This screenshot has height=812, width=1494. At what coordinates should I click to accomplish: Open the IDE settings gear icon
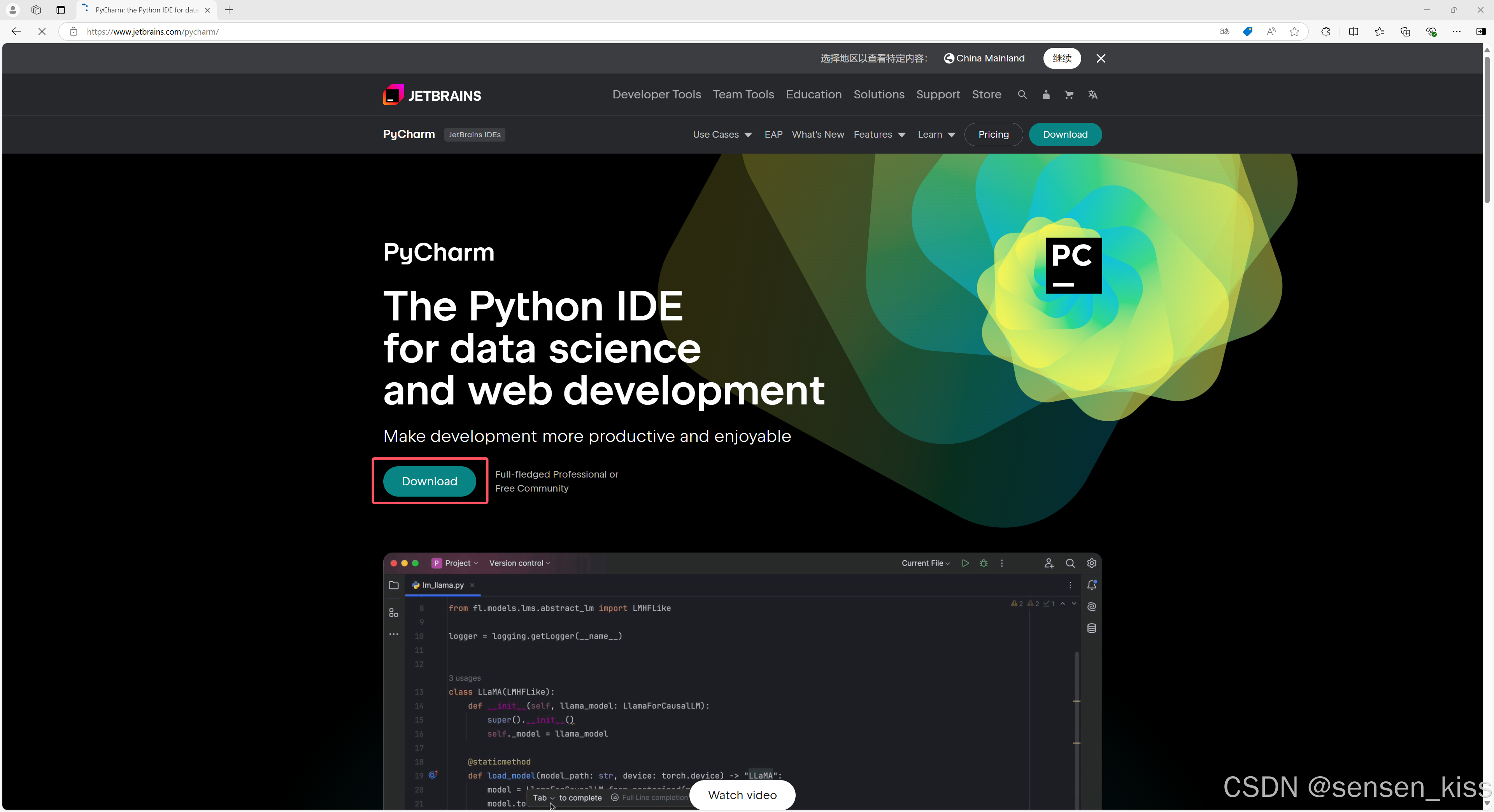(x=1091, y=563)
